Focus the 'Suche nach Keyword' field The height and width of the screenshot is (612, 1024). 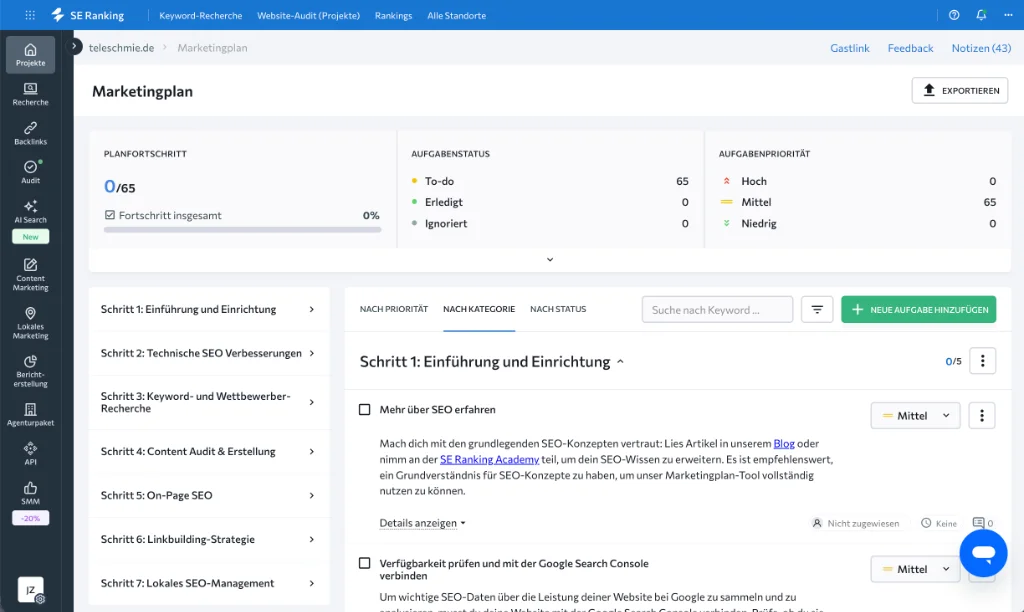click(717, 310)
